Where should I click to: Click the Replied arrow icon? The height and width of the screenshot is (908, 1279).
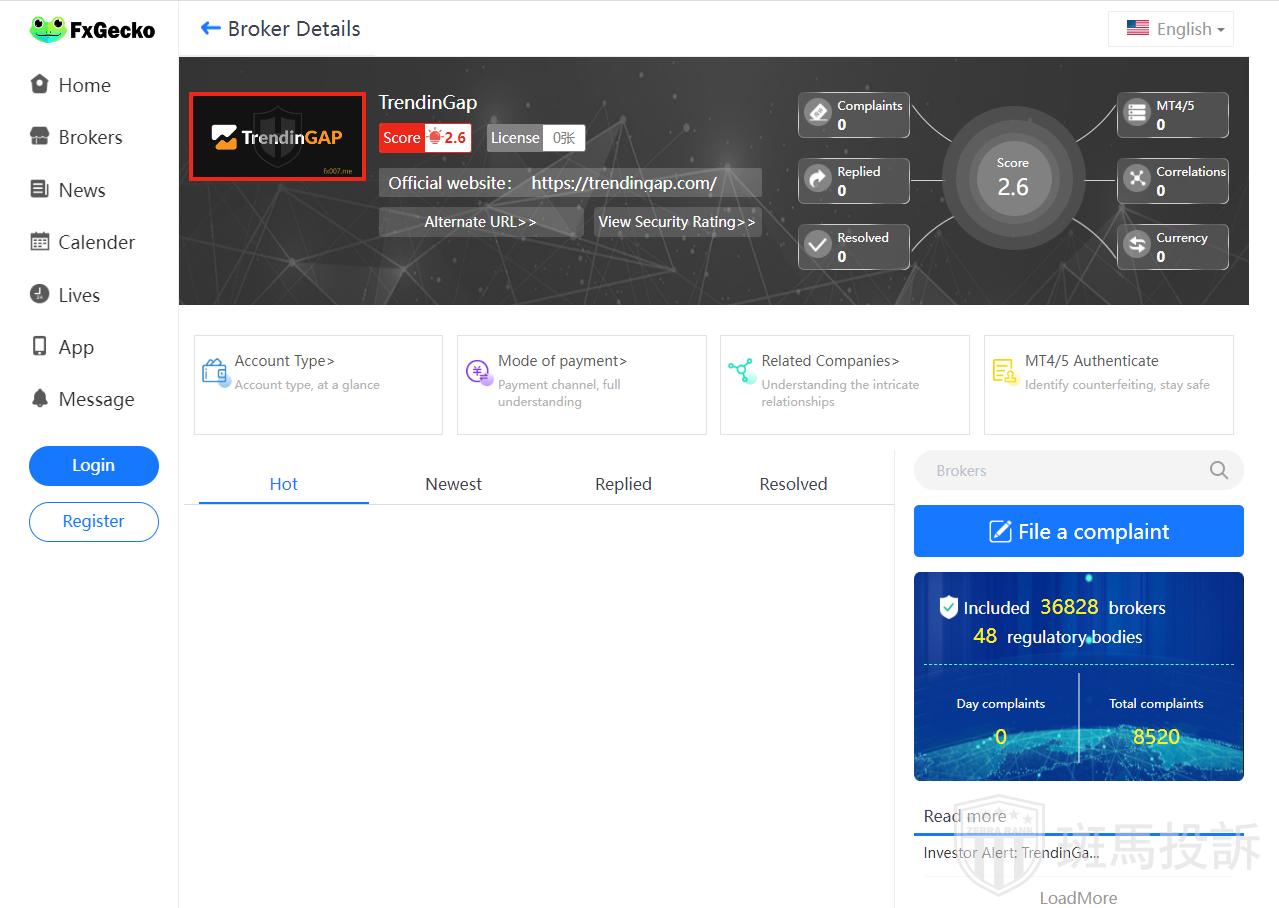coord(818,179)
